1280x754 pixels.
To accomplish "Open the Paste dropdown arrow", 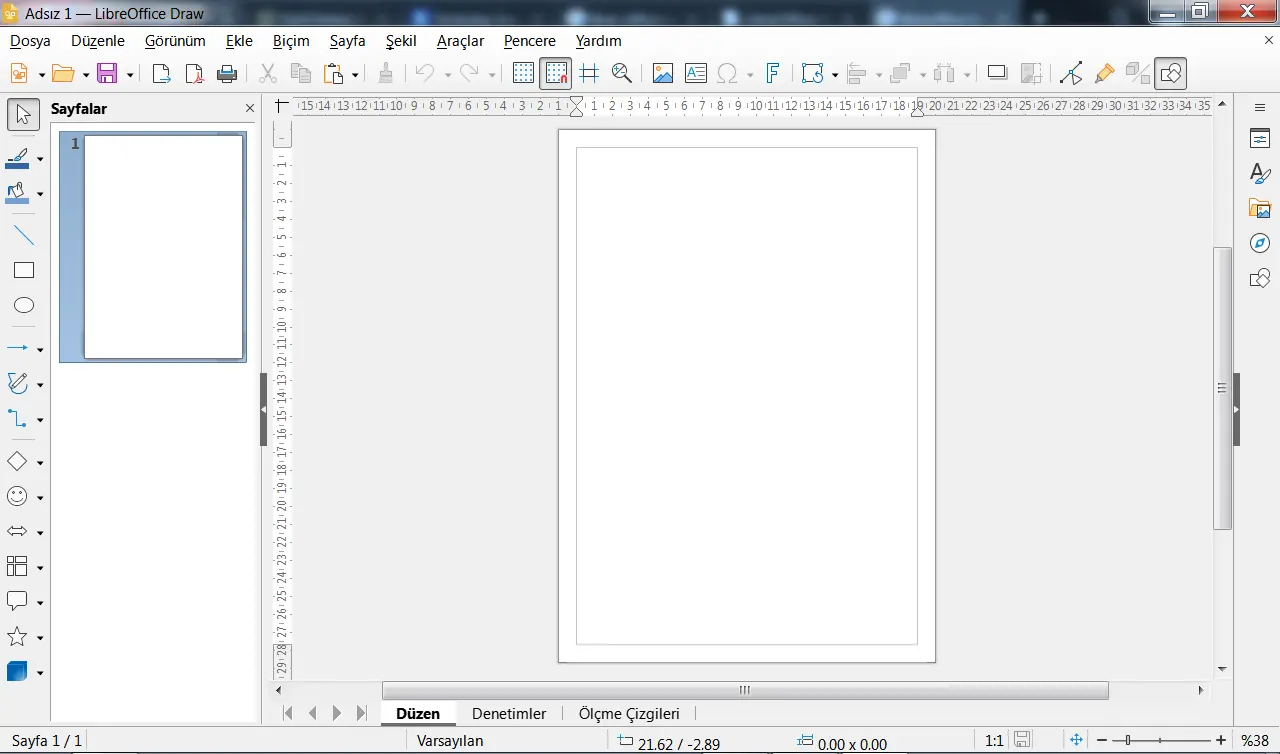I will click(x=355, y=74).
